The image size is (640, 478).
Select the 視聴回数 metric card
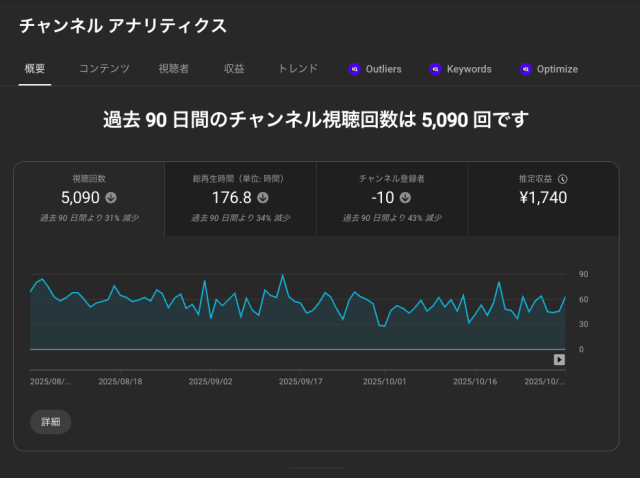click(89, 199)
